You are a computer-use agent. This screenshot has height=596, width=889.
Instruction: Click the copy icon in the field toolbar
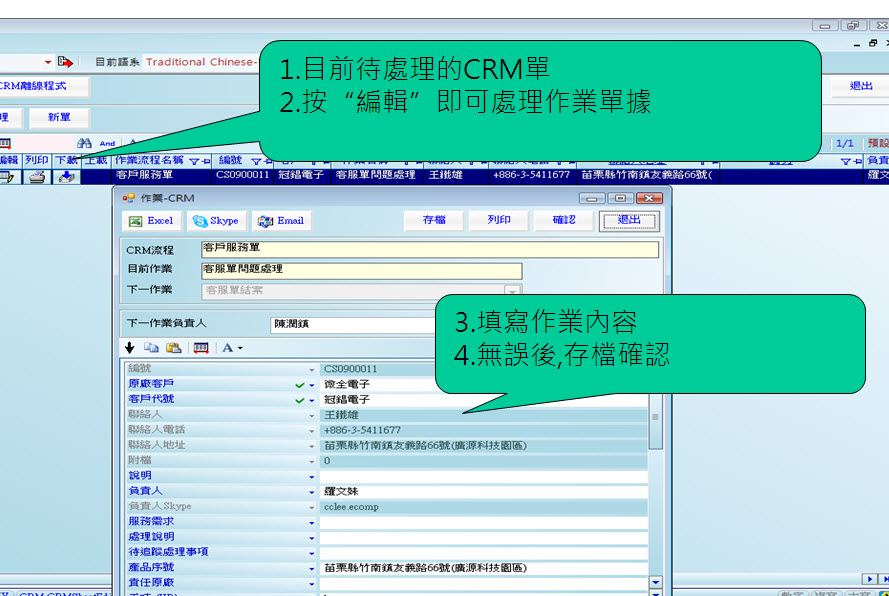151,348
